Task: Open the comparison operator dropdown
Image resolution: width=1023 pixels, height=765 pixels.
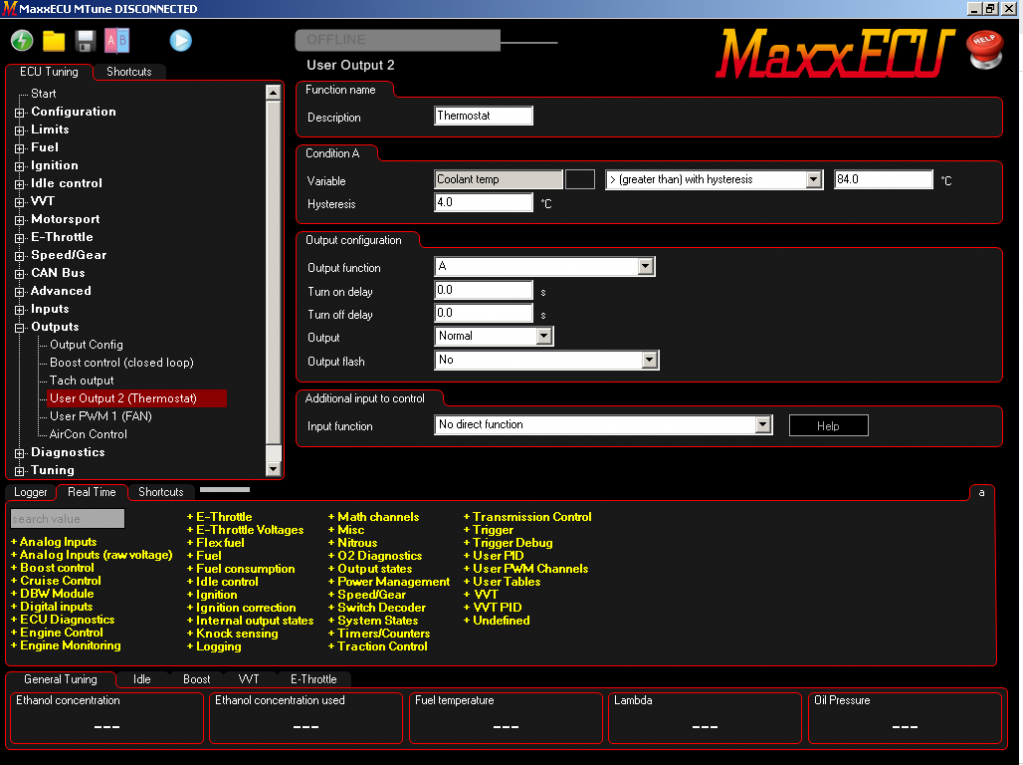Action: tap(813, 179)
